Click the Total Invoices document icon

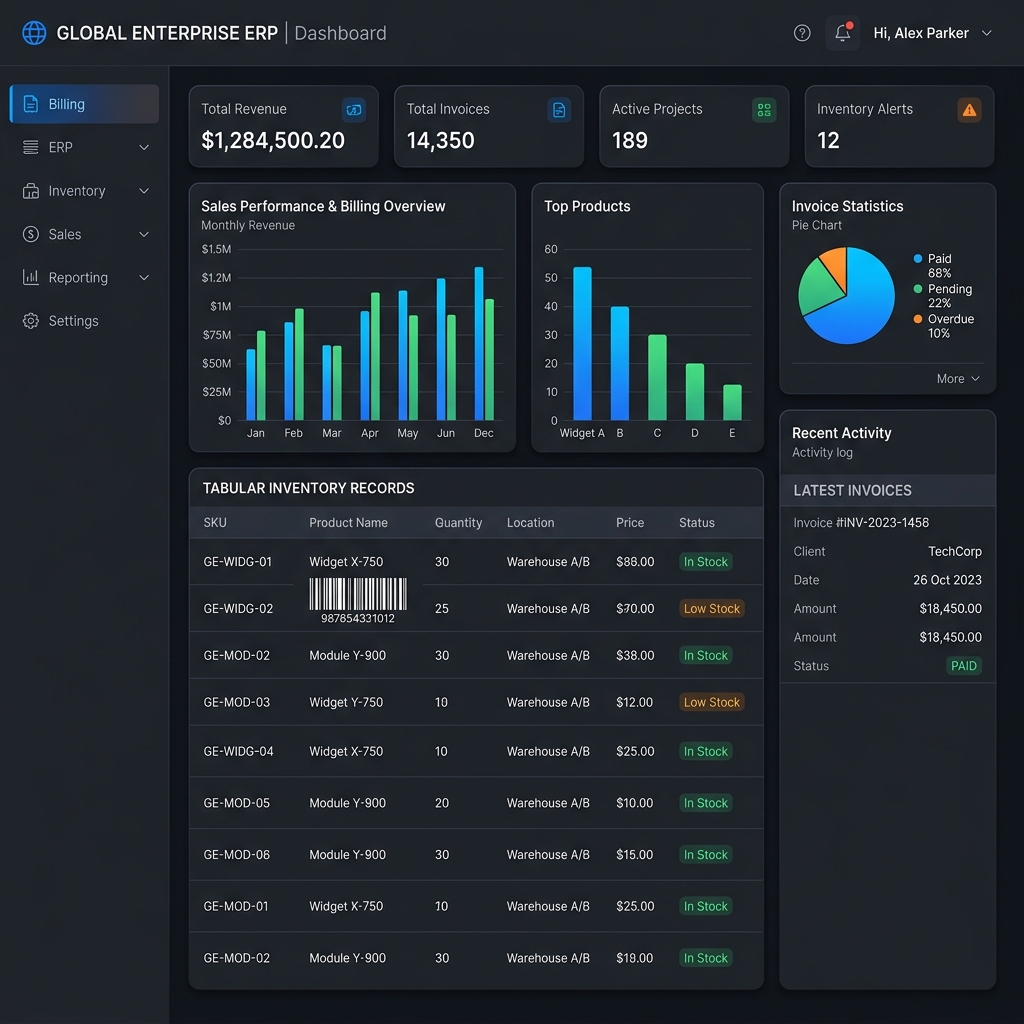[559, 110]
